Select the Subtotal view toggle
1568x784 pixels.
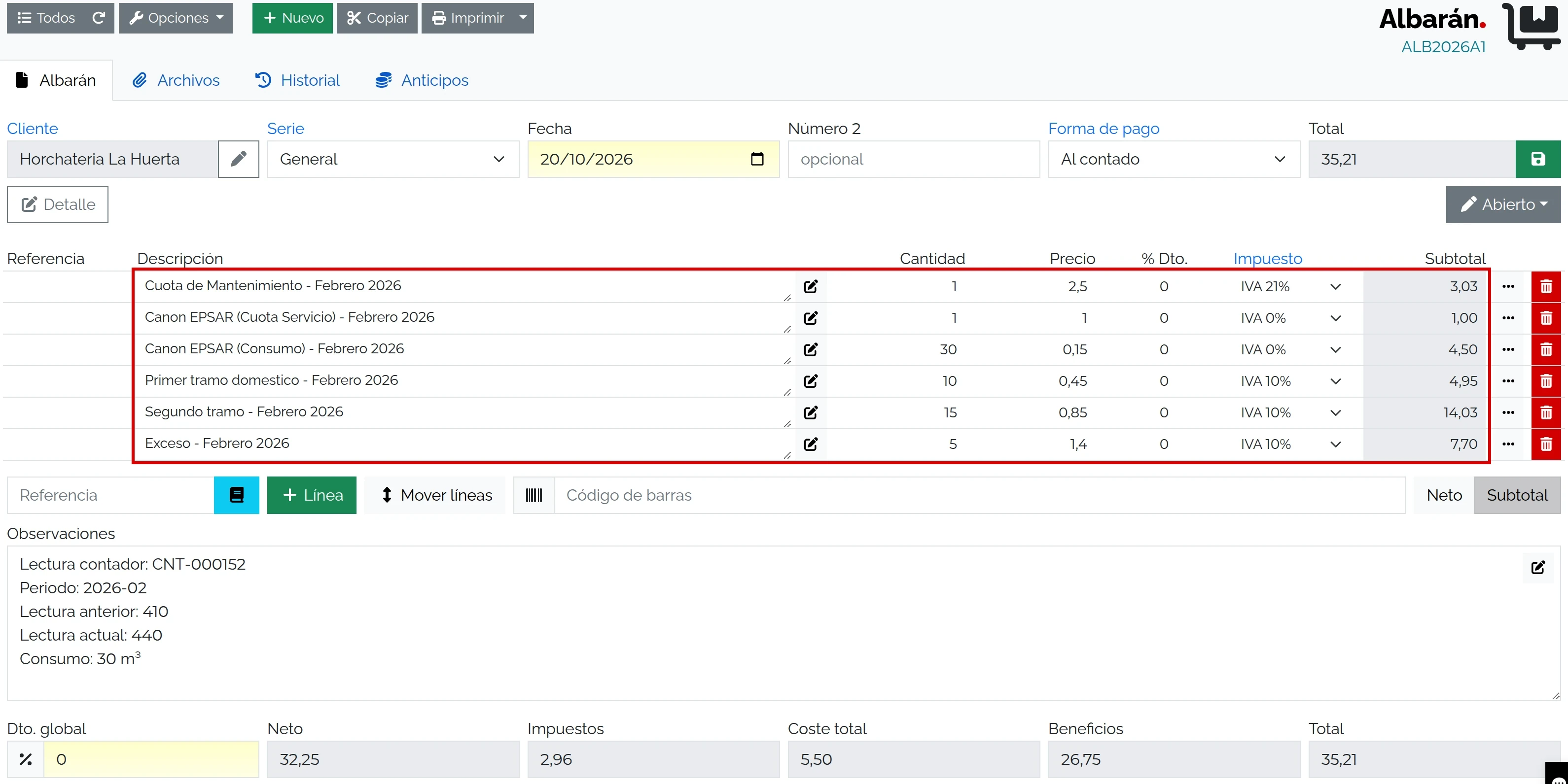pyautogui.click(x=1518, y=495)
